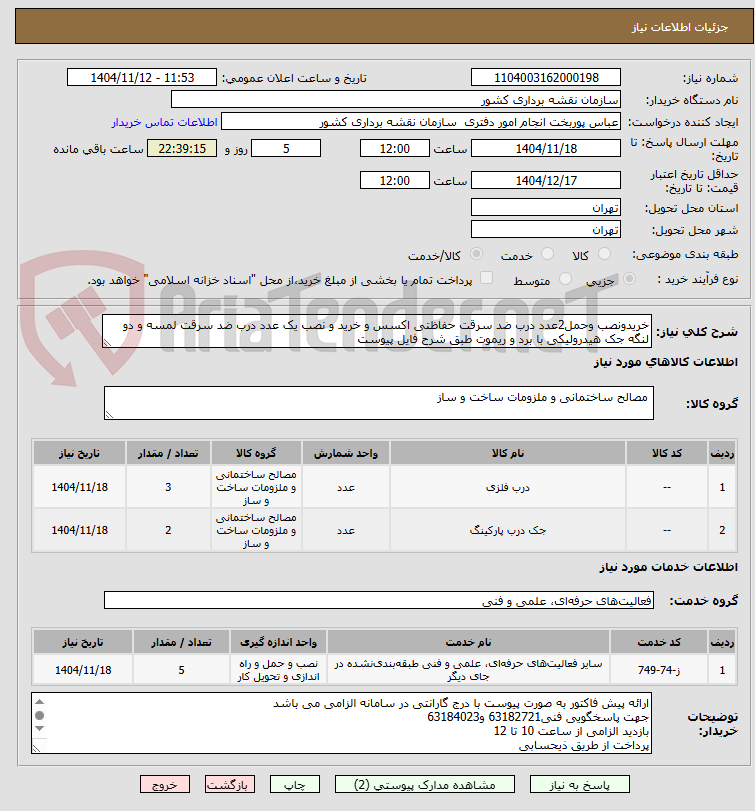This screenshot has width=755, height=811.
Task: Click the شرح کلی نیاز description text area
Action: click(376, 332)
